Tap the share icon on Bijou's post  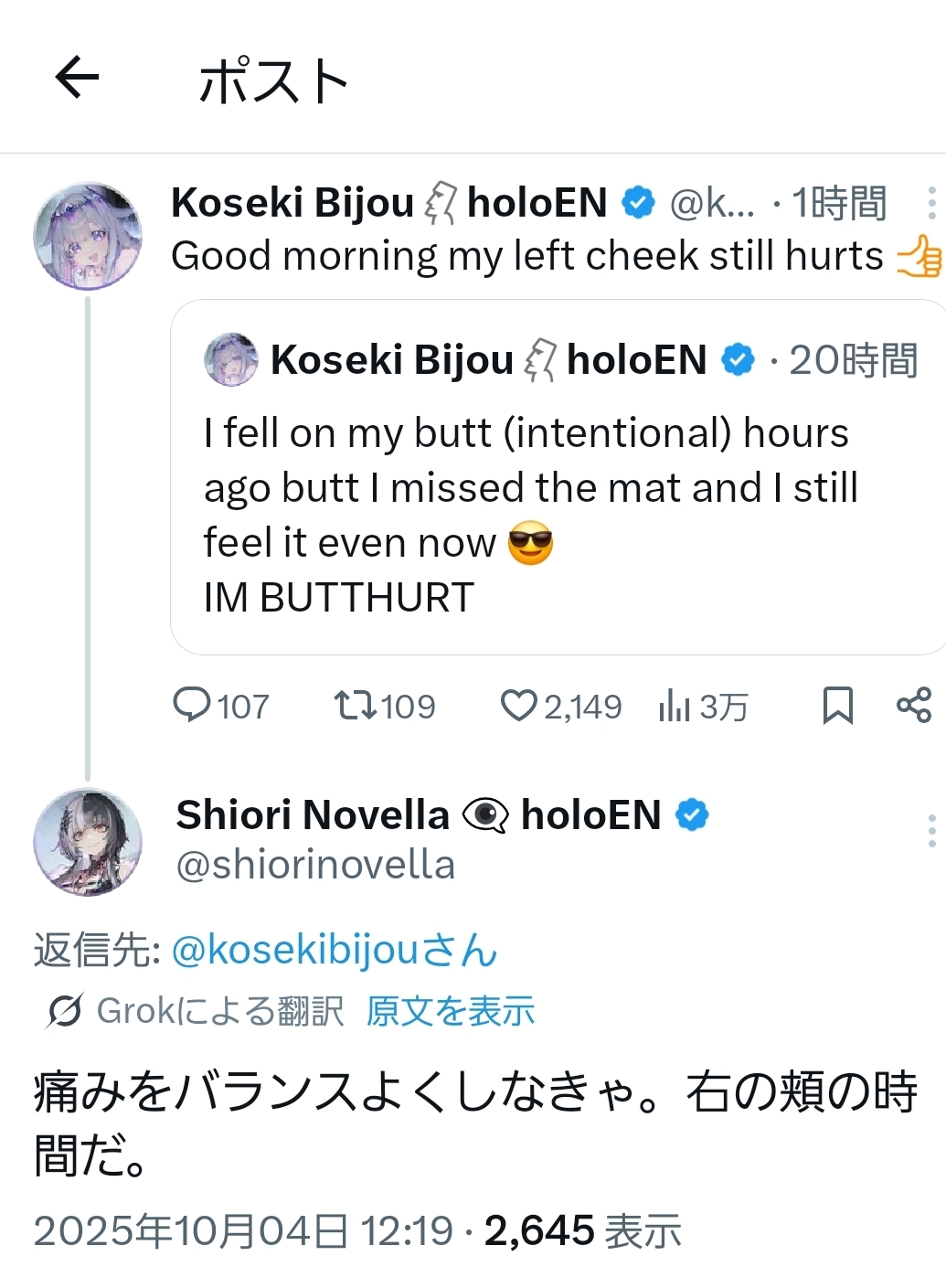coord(913,705)
